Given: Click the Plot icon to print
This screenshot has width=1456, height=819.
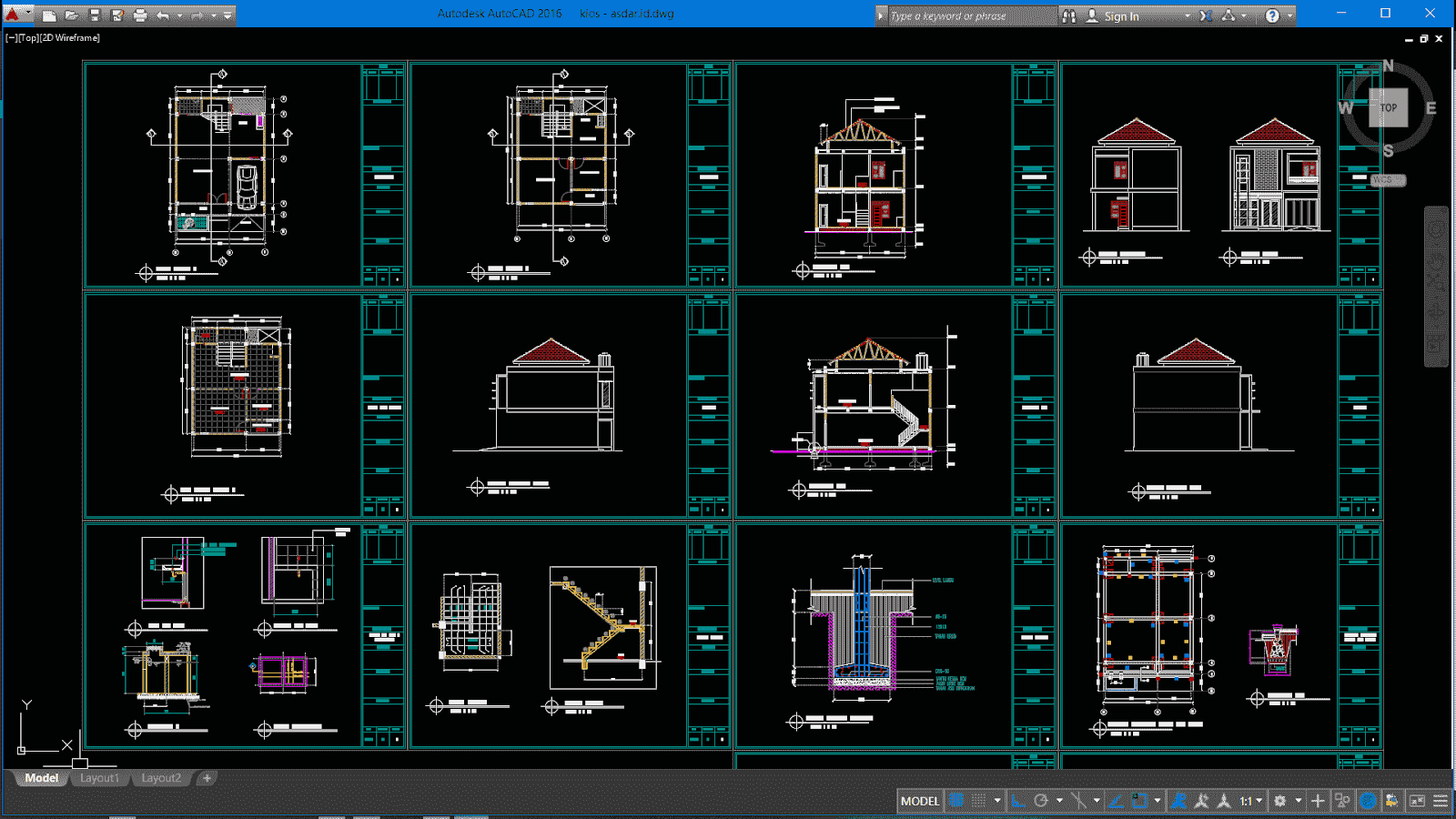Looking at the screenshot, I should [x=140, y=15].
